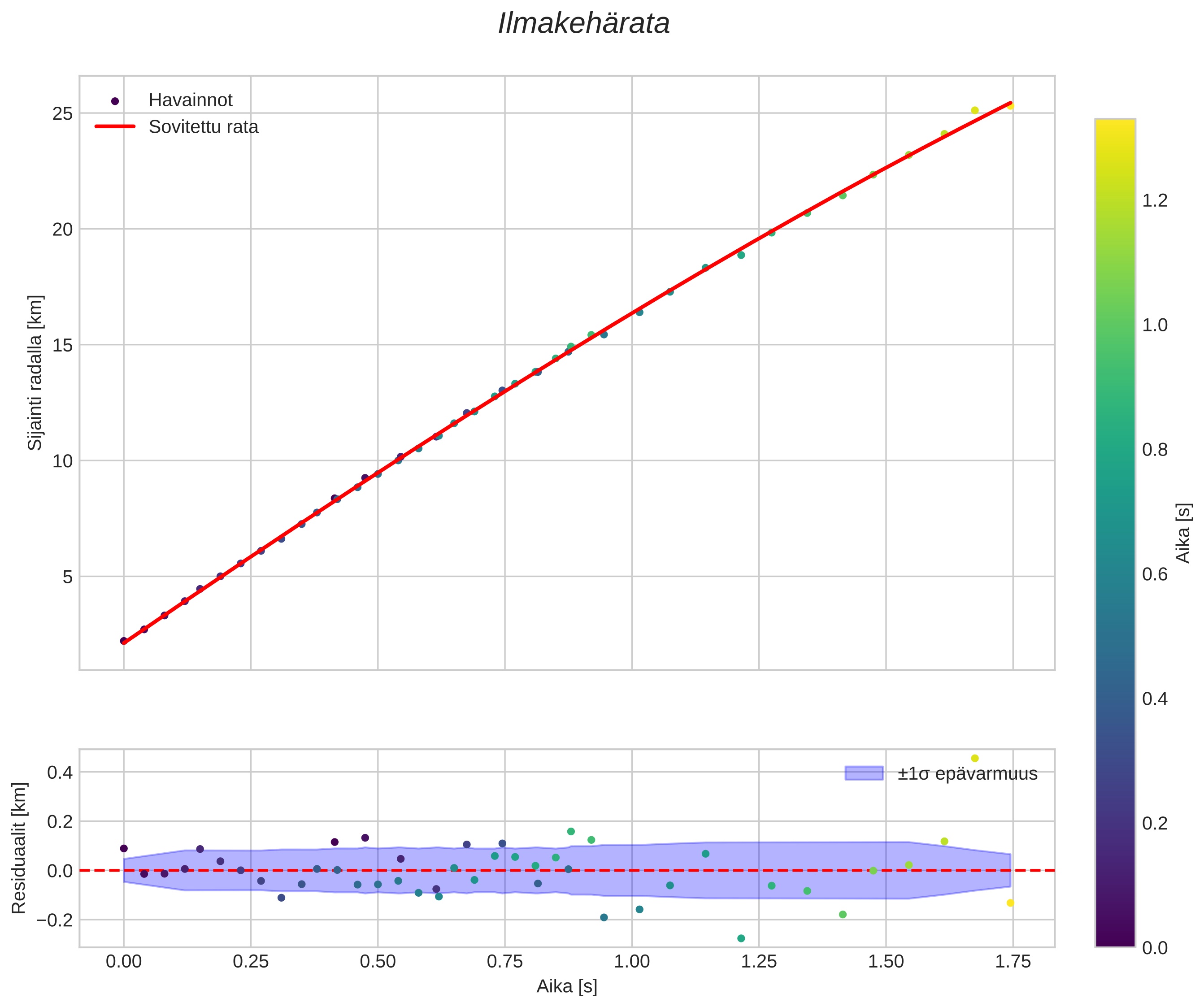
Task: Click the dark purple colorbar bottom
Action: click(x=1115, y=940)
